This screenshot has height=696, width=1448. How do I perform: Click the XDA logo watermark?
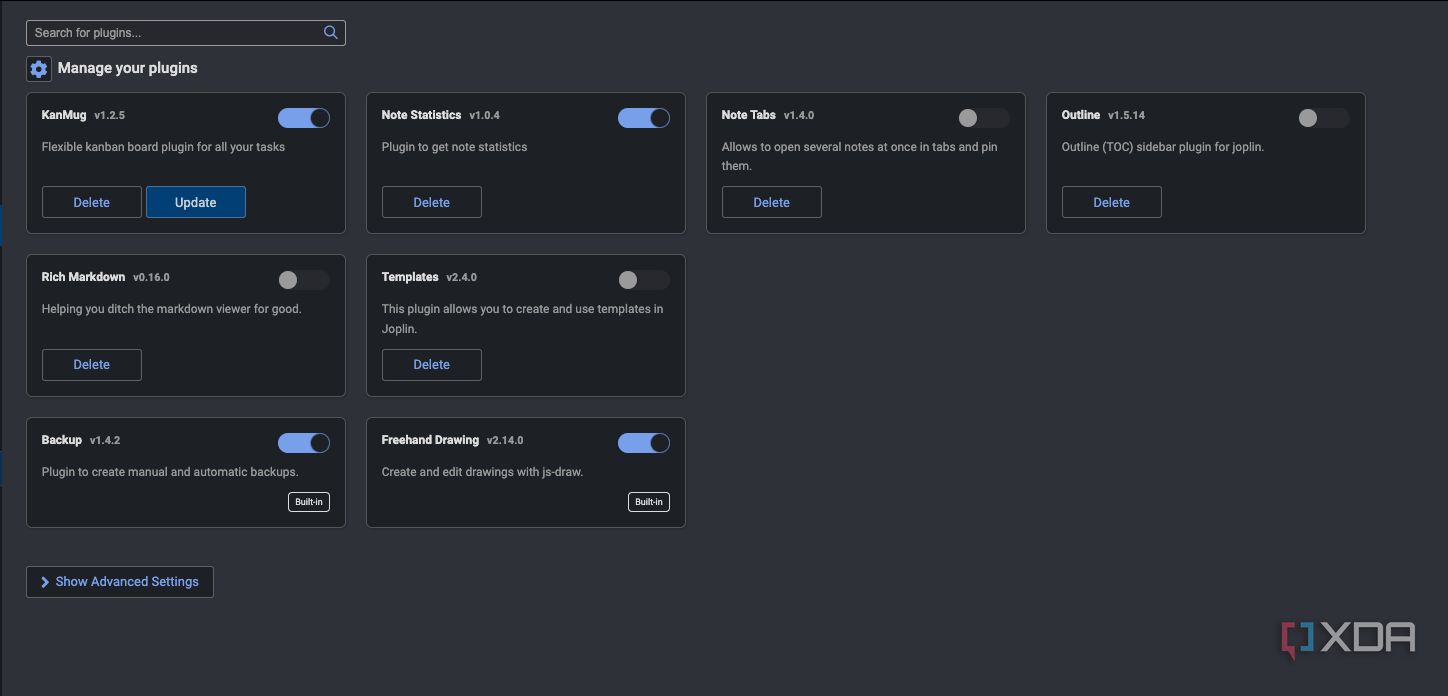coord(1348,637)
